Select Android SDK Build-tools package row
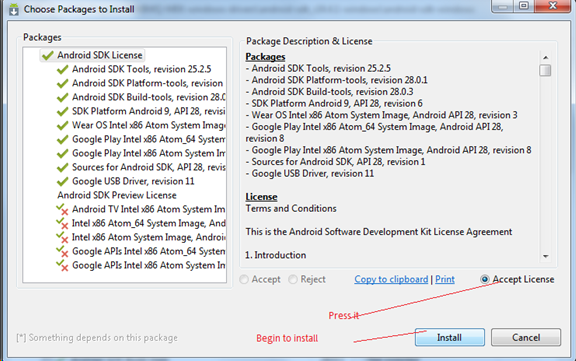Image resolution: width=576 pixels, height=361 pixels. click(149, 97)
